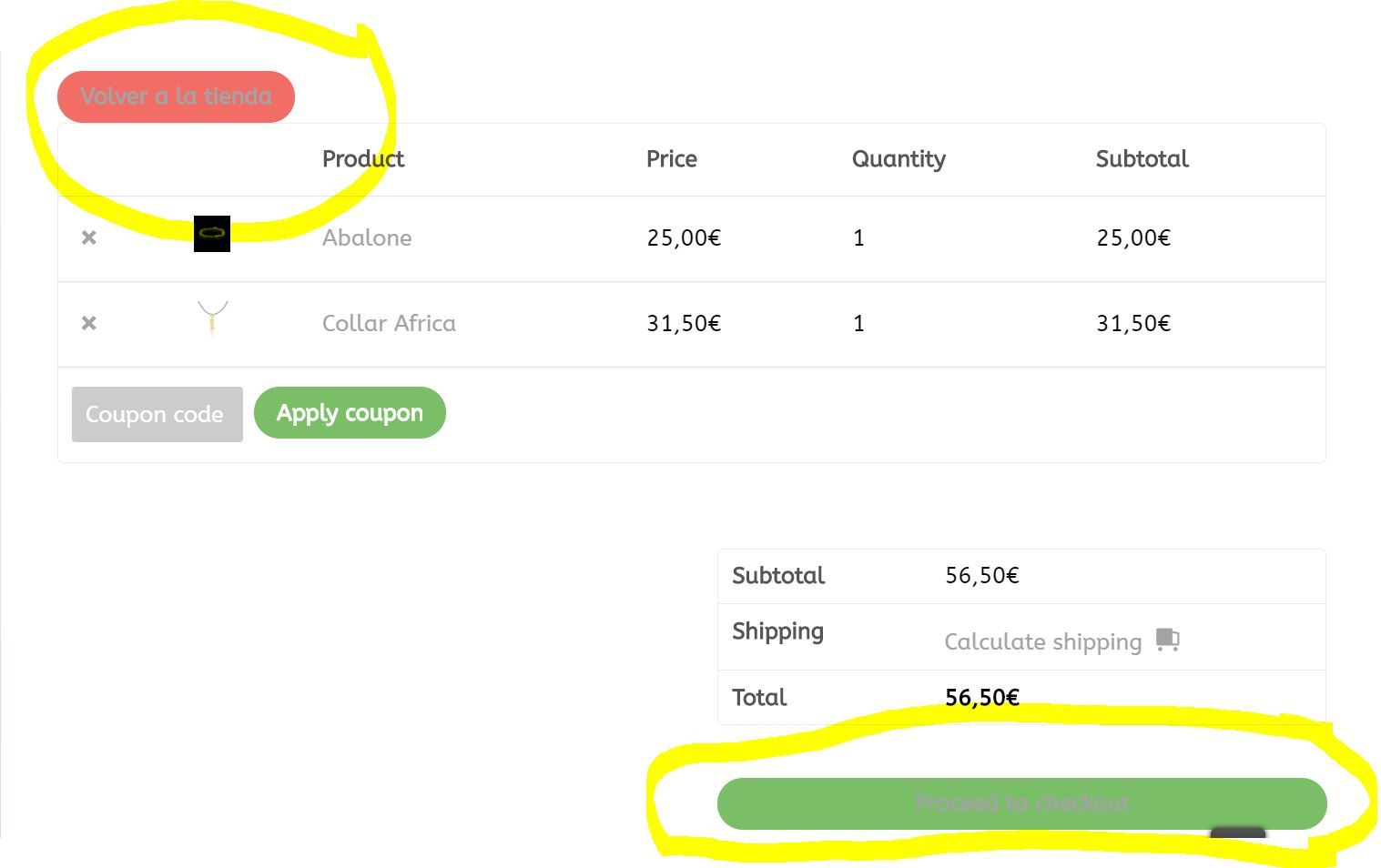Click the Price column header
The height and width of the screenshot is (868, 1381).
click(672, 159)
